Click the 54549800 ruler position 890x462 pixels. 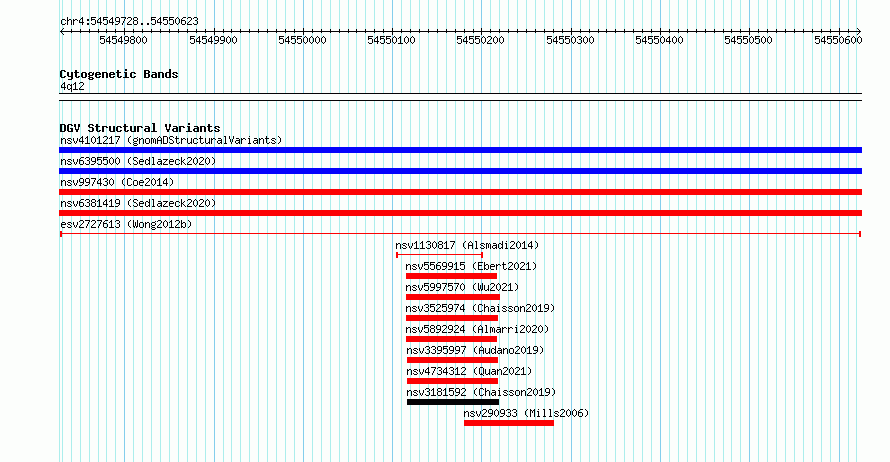pos(123,40)
